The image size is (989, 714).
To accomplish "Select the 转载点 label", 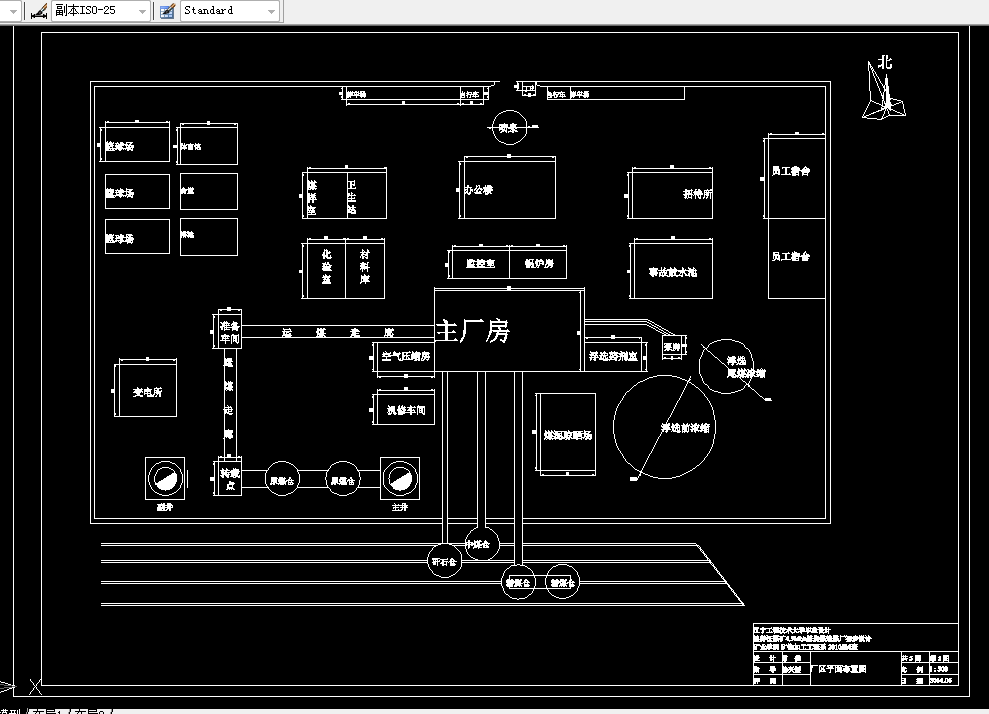I will click(x=230, y=479).
